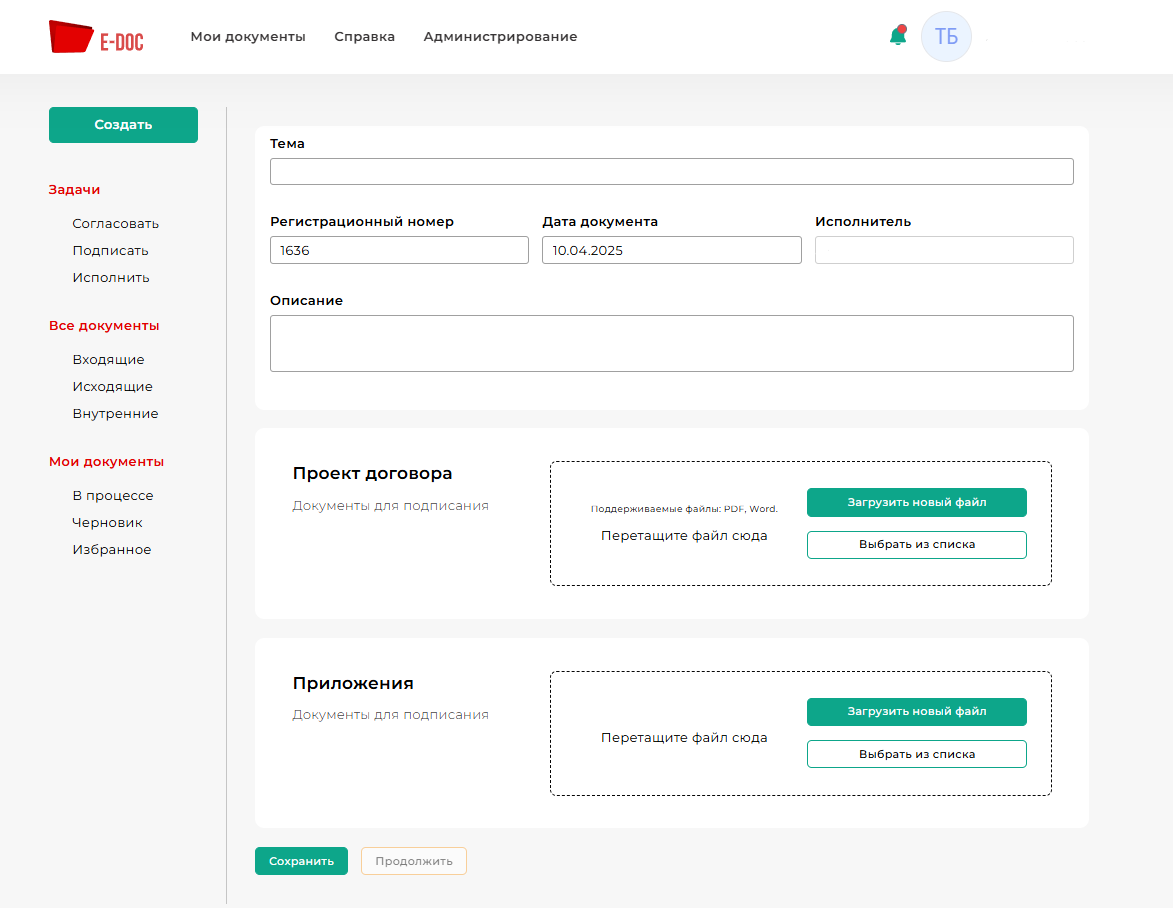Show Внутренние documents

click(115, 414)
